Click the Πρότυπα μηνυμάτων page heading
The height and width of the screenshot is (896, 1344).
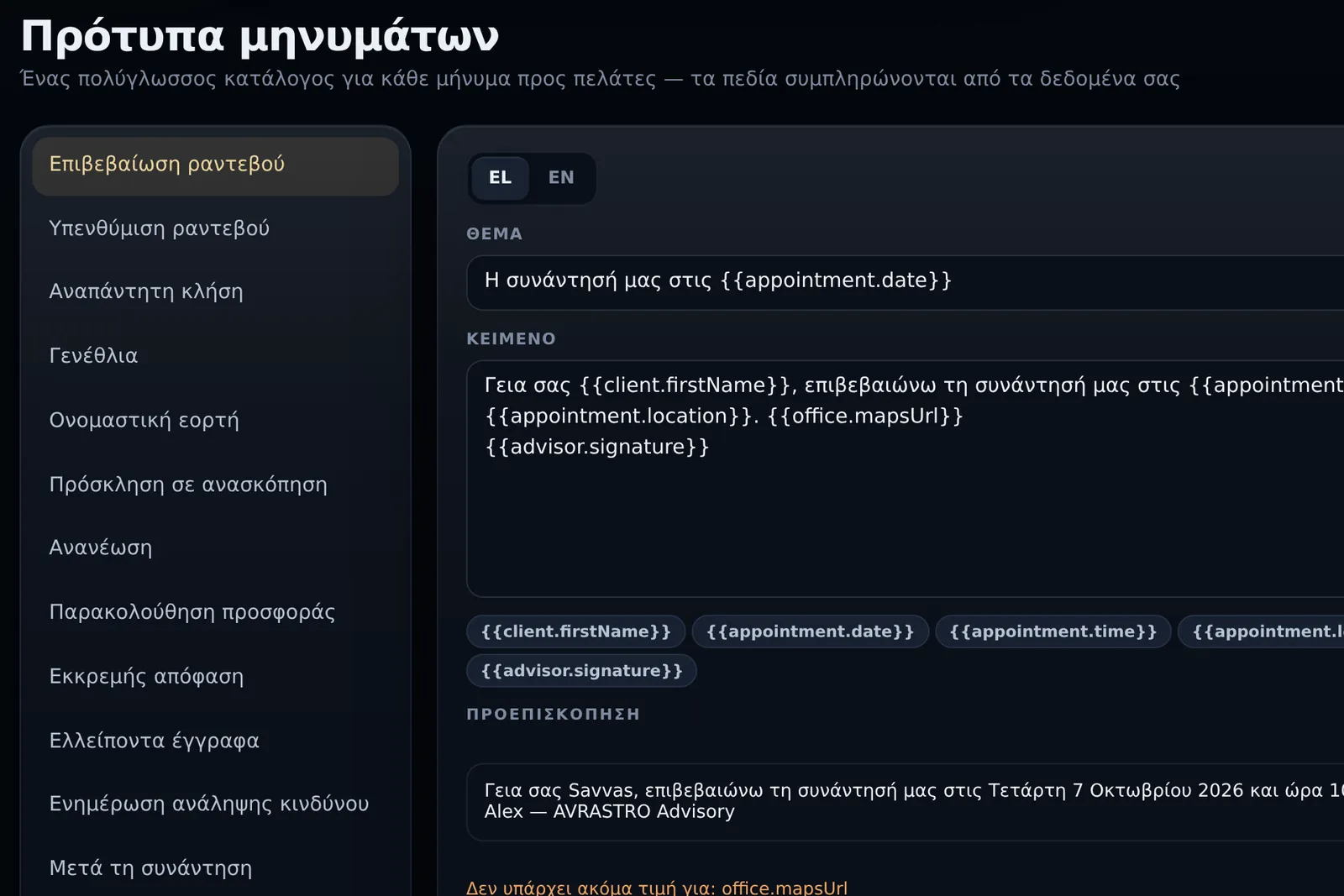click(x=260, y=36)
